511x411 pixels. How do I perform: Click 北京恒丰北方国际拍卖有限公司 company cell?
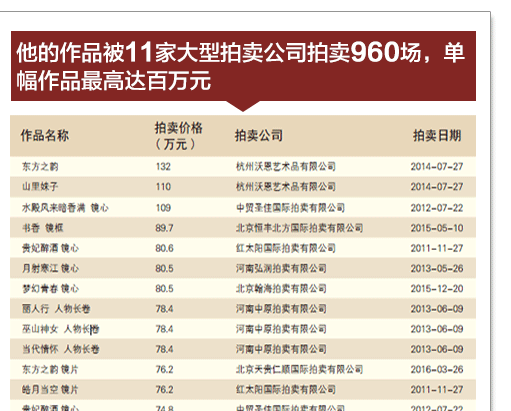pyautogui.click(x=300, y=228)
